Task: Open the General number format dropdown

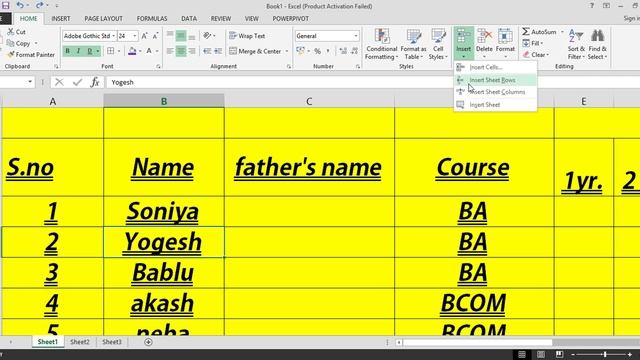Action: [x=356, y=36]
